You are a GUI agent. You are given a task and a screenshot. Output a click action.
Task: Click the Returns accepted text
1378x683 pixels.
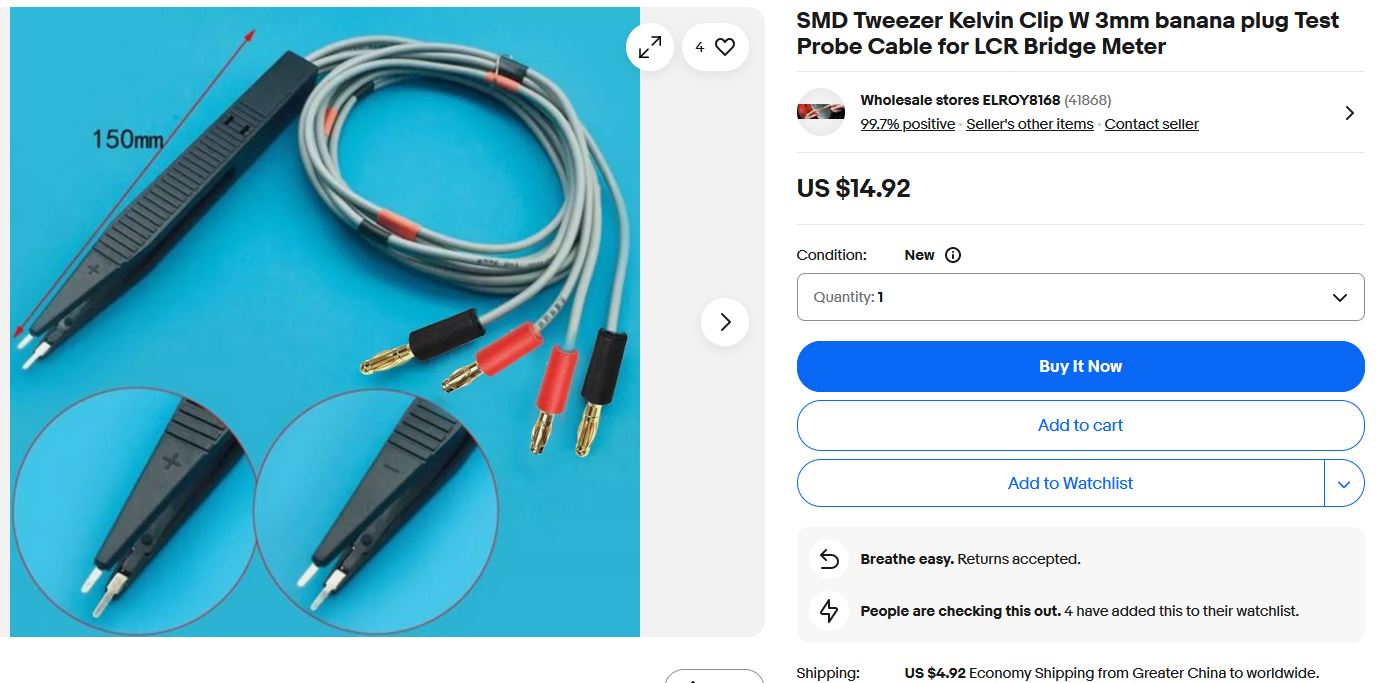coord(1018,559)
